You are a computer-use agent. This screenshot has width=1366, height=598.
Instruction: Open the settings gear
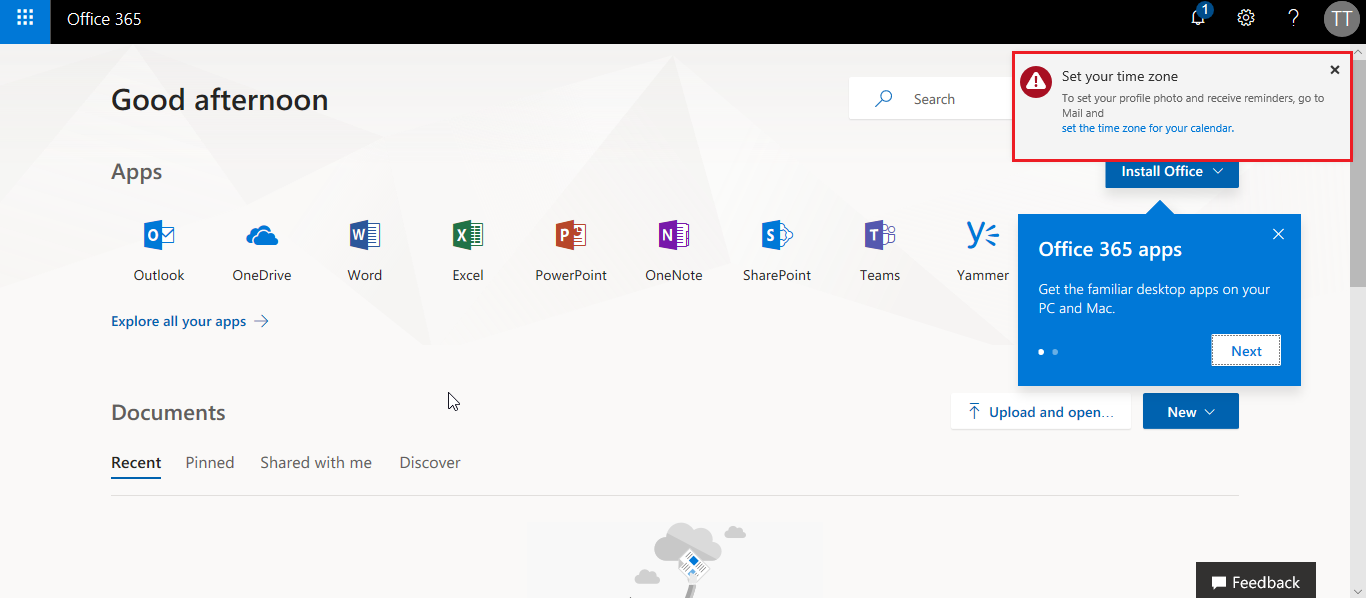tap(1246, 18)
